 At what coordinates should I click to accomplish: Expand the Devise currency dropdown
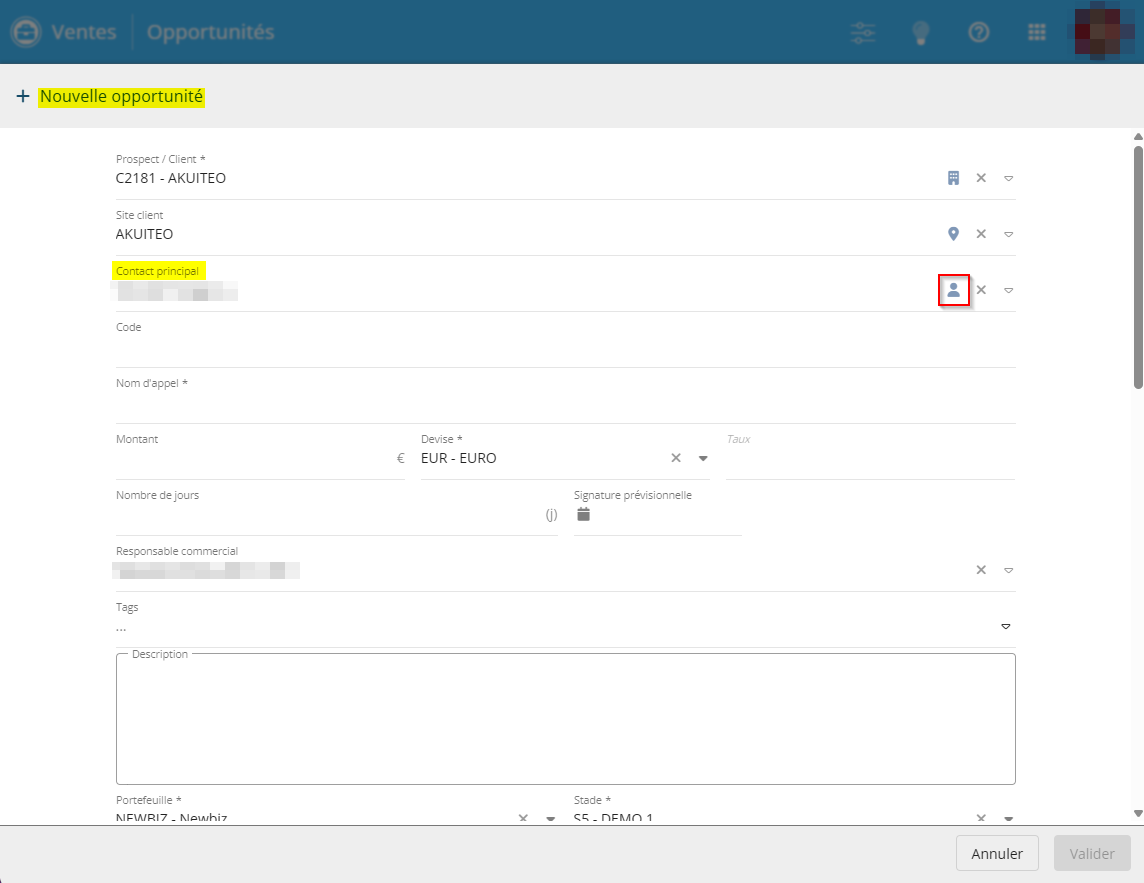point(703,458)
